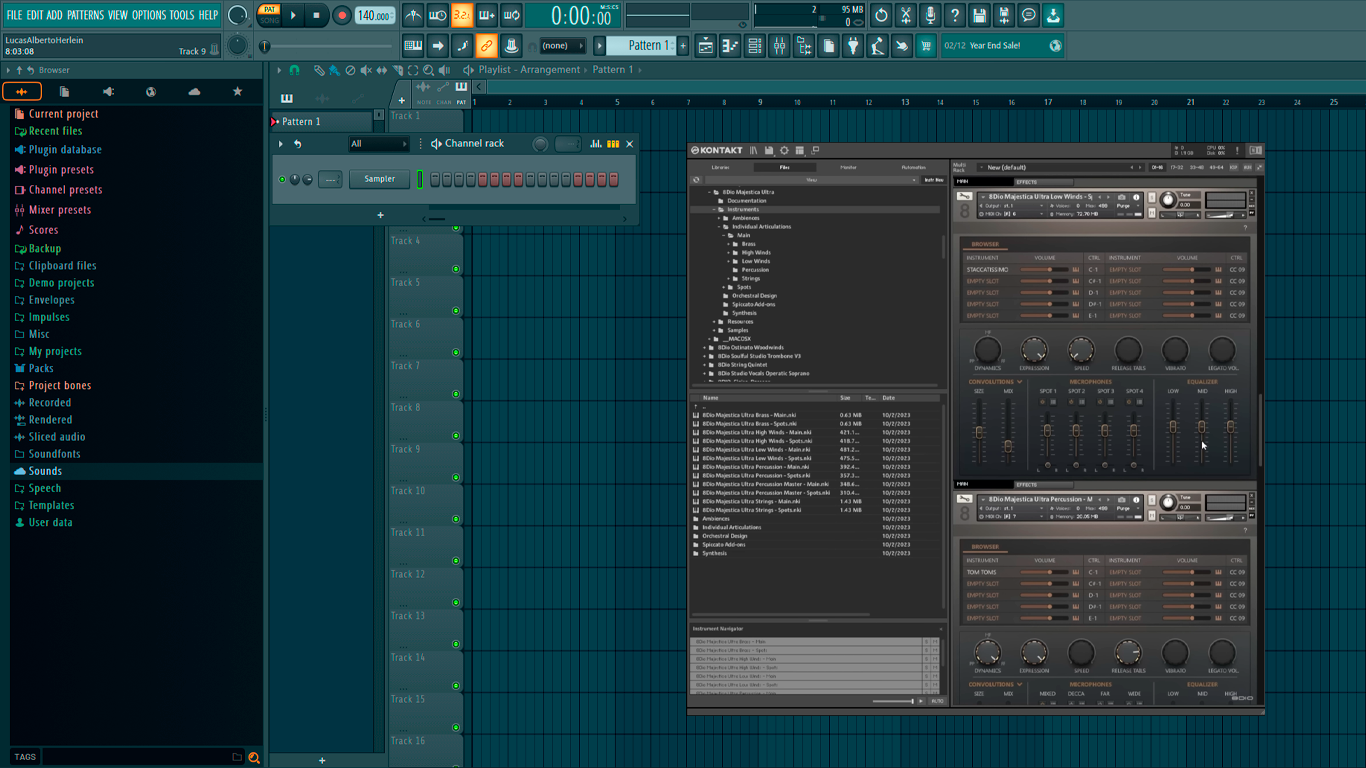This screenshot has width=1366, height=768.
Task: Select 8Dio Majestica Ultra Brass - Main.nki file
Action: (x=749, y=415)
